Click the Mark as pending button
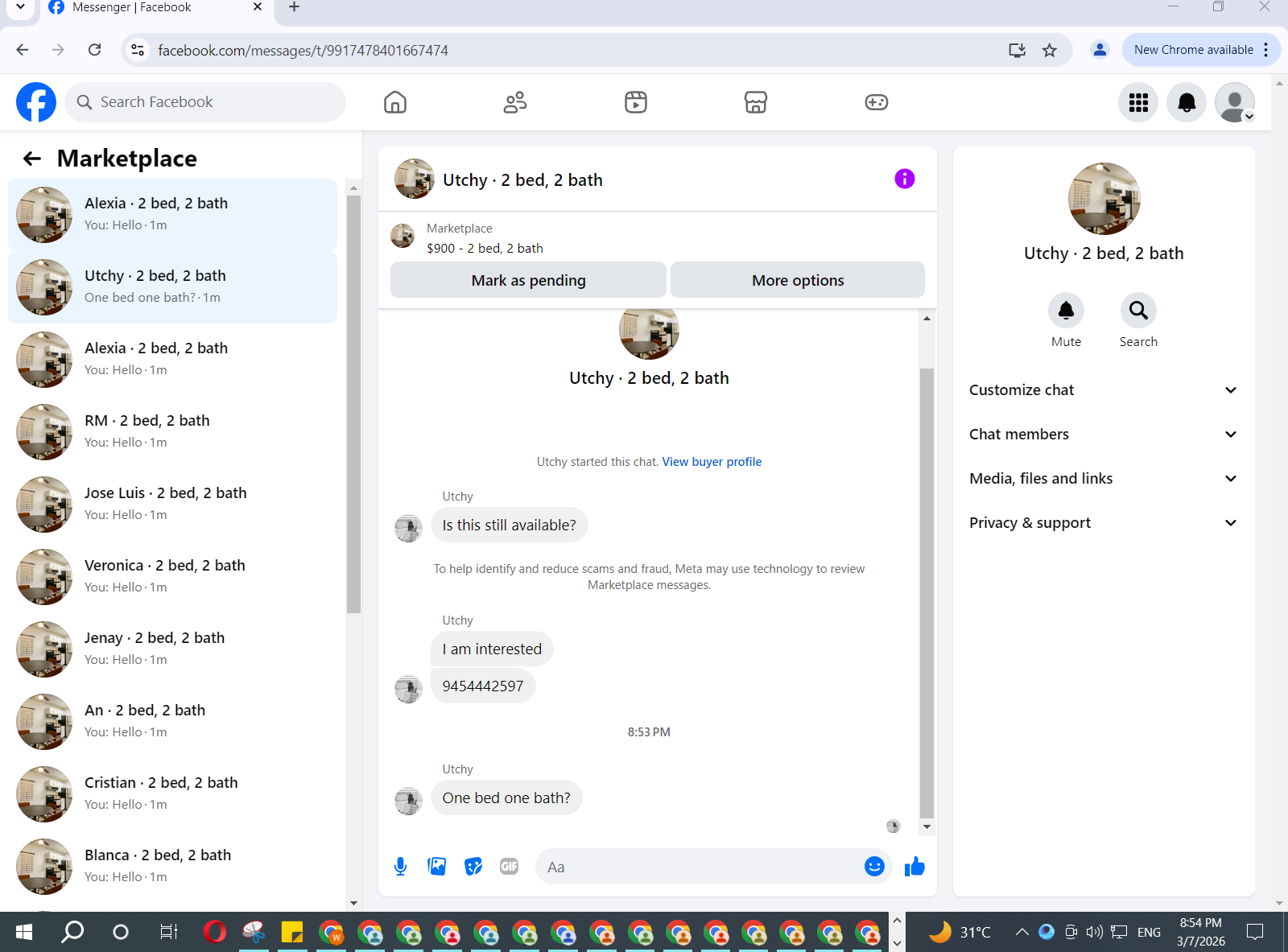Image resolution: width=1288 pixels, height=952 pixels. point(528,280)
